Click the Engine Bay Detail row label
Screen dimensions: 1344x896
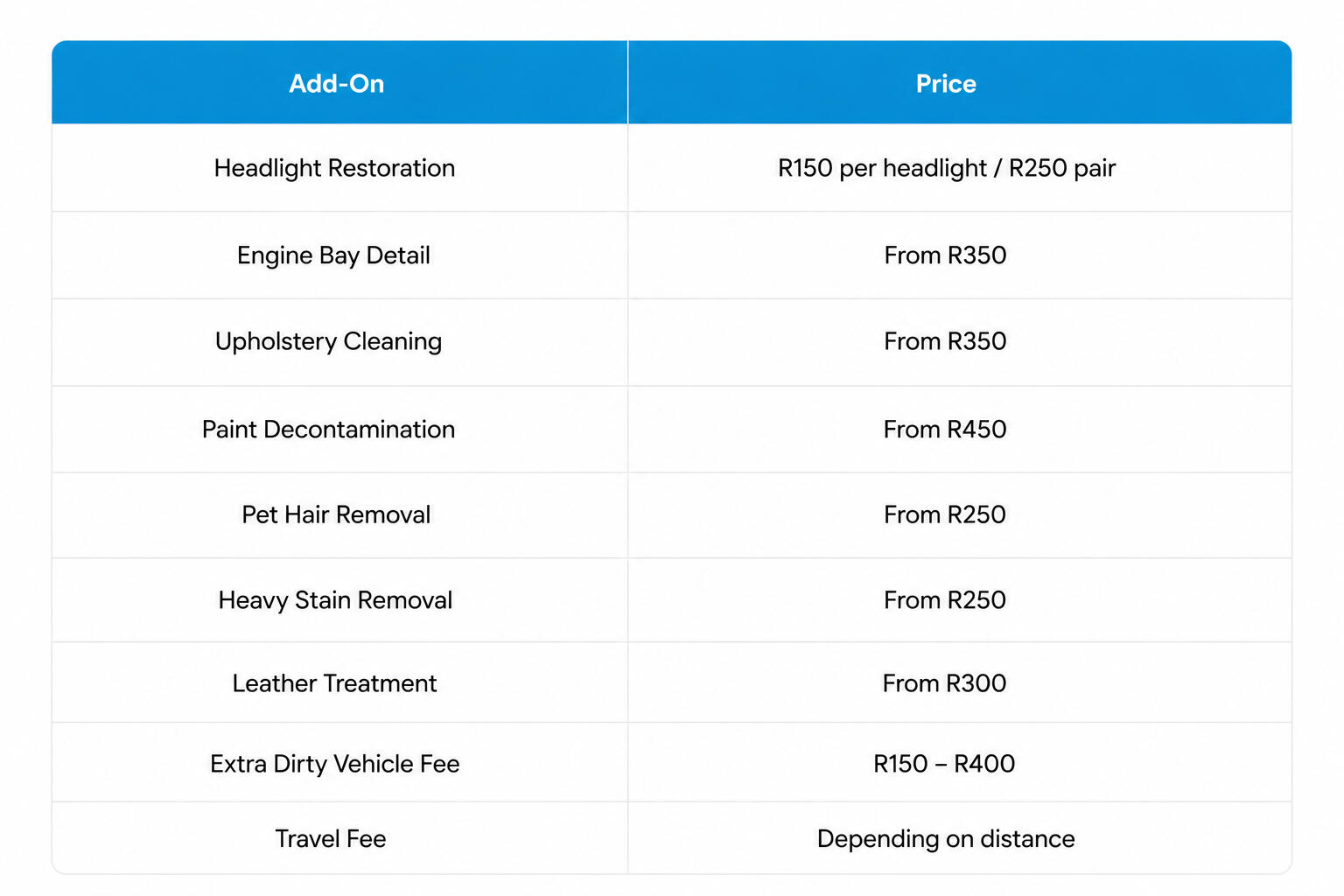pyautogui.click(x=333, y=255)
